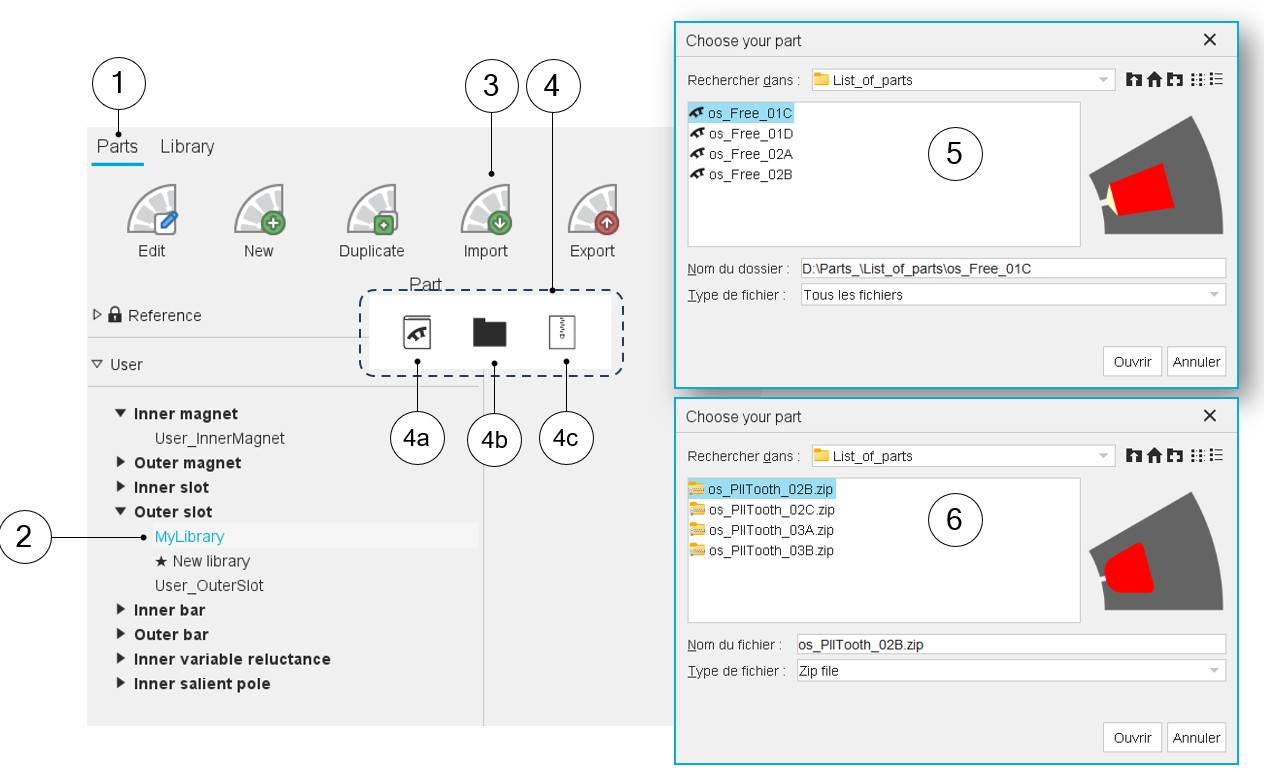
Task: Click the Edit part icon
Action: point(152,209)
